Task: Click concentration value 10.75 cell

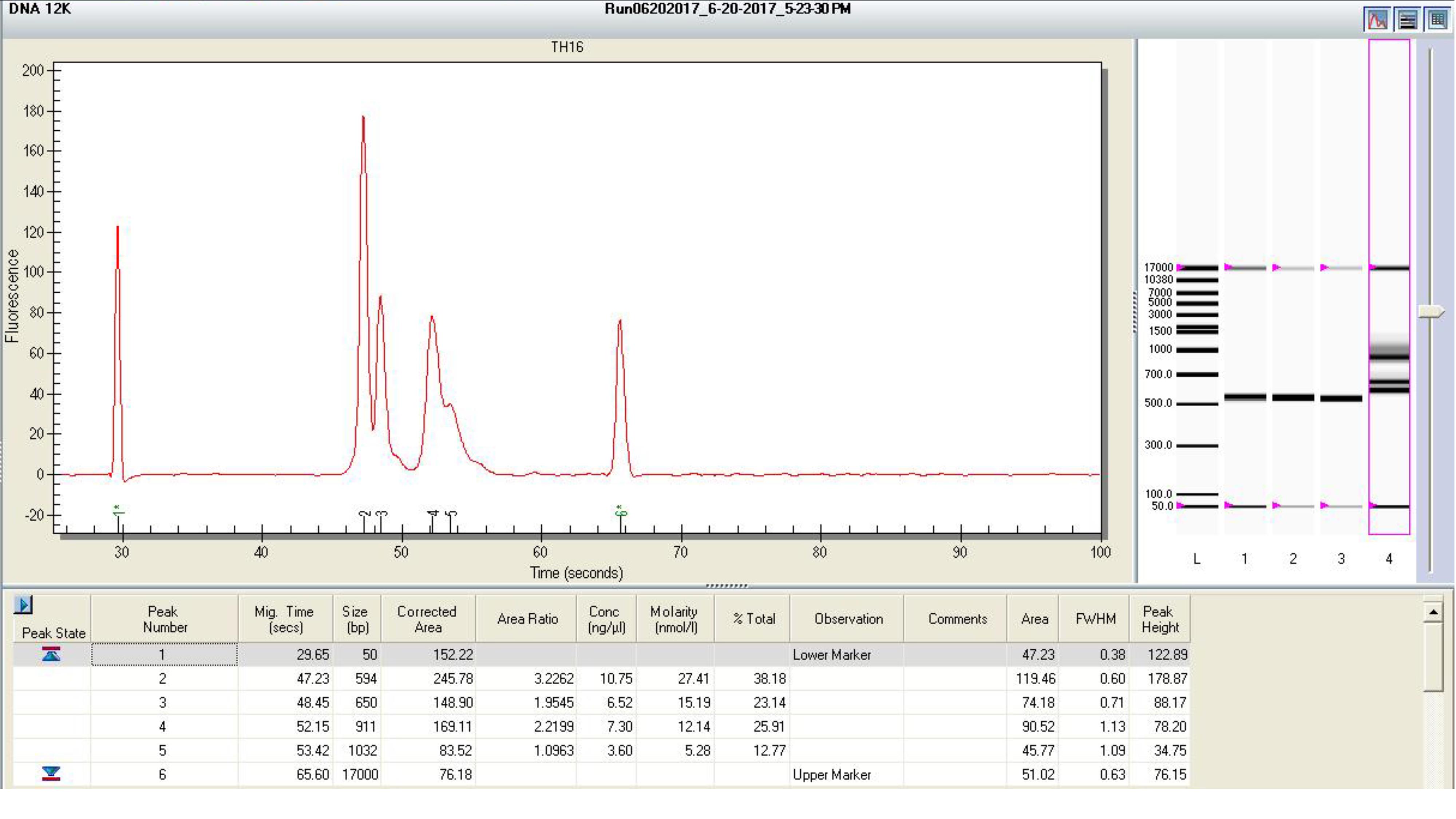Action: point(606,678)
